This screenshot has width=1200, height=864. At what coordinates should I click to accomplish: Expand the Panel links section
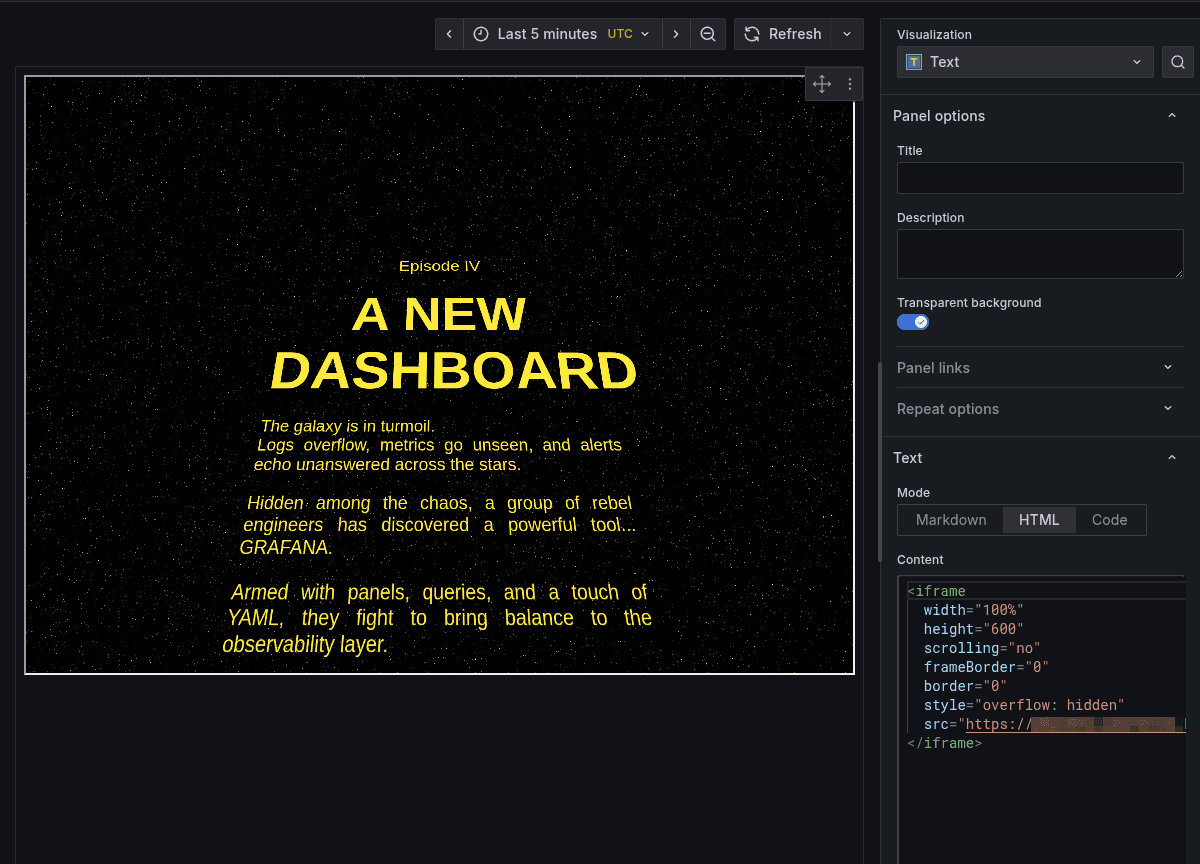click(x=1039, y=367)
